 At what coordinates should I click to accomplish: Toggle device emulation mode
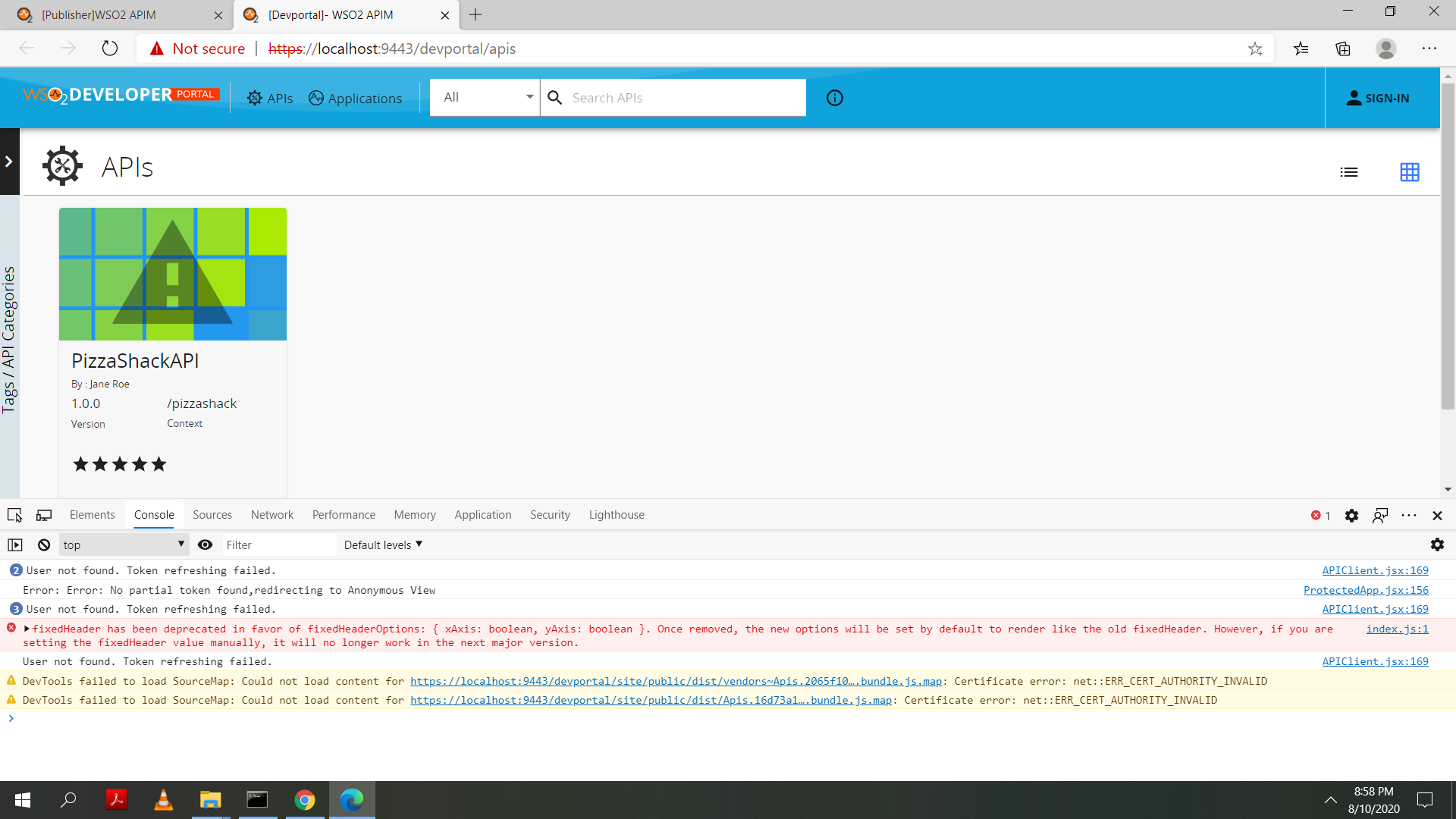(43, 515)
